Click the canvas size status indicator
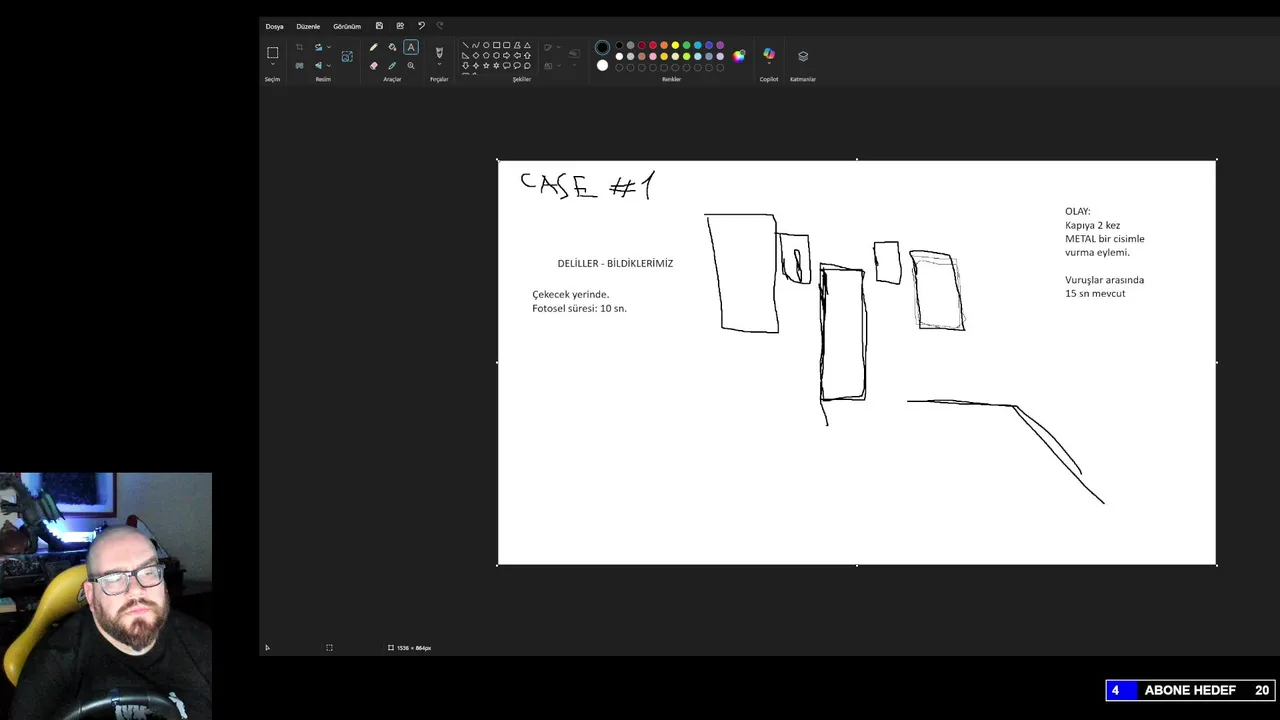Viewport: 1280px width, 720px height. click(410, 648)
